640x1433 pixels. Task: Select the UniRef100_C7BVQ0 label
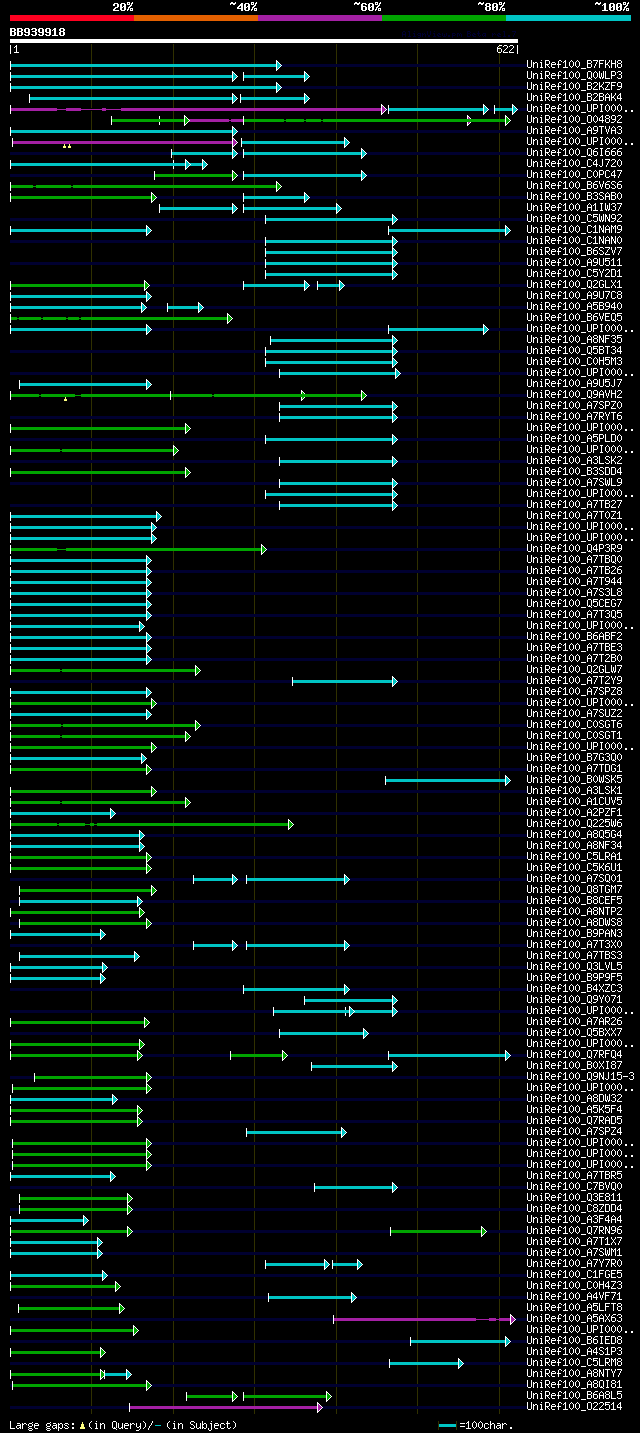click(x=574, y=1187)
